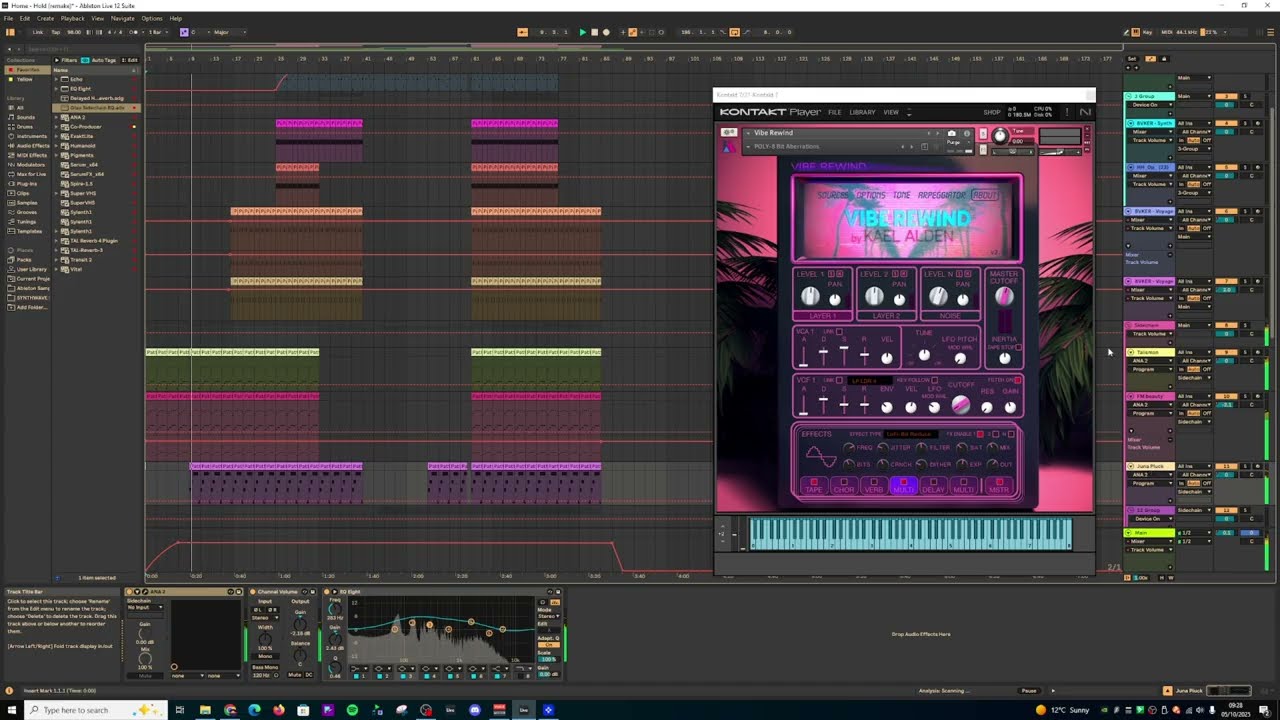1280x720 pixels.
Task: Click the tempo field showing 98.00
Action: click(x=73, y=32)
